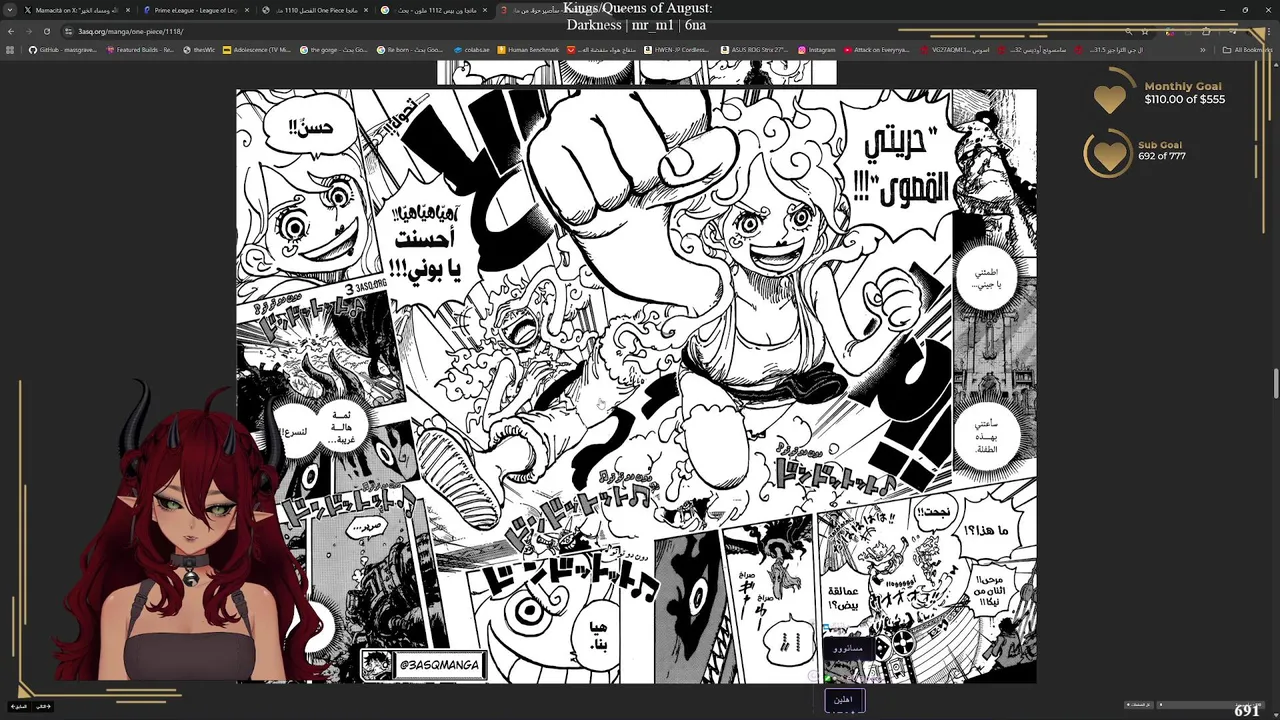This screenshot has width=1280, height=720.
Task: Click the browser forward arrow
Action: point(28,31)
